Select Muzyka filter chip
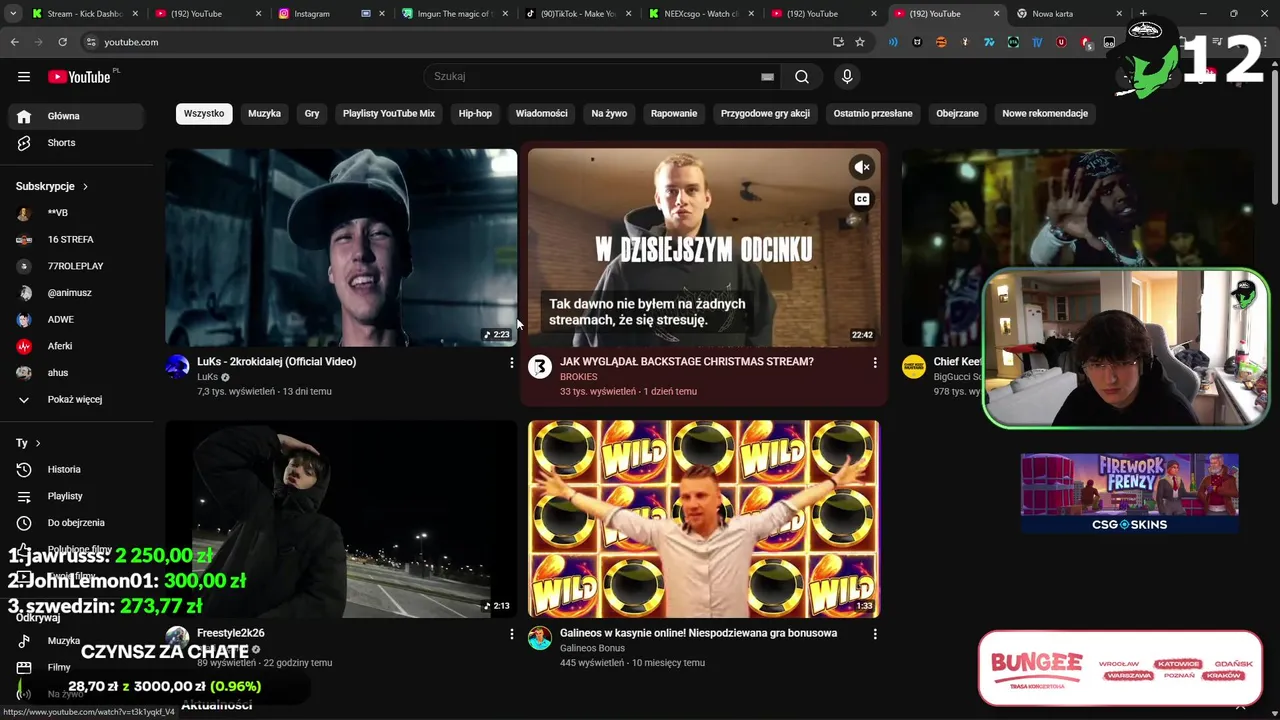The height and width of the screenshot is (720, 1280). (264, 114)
